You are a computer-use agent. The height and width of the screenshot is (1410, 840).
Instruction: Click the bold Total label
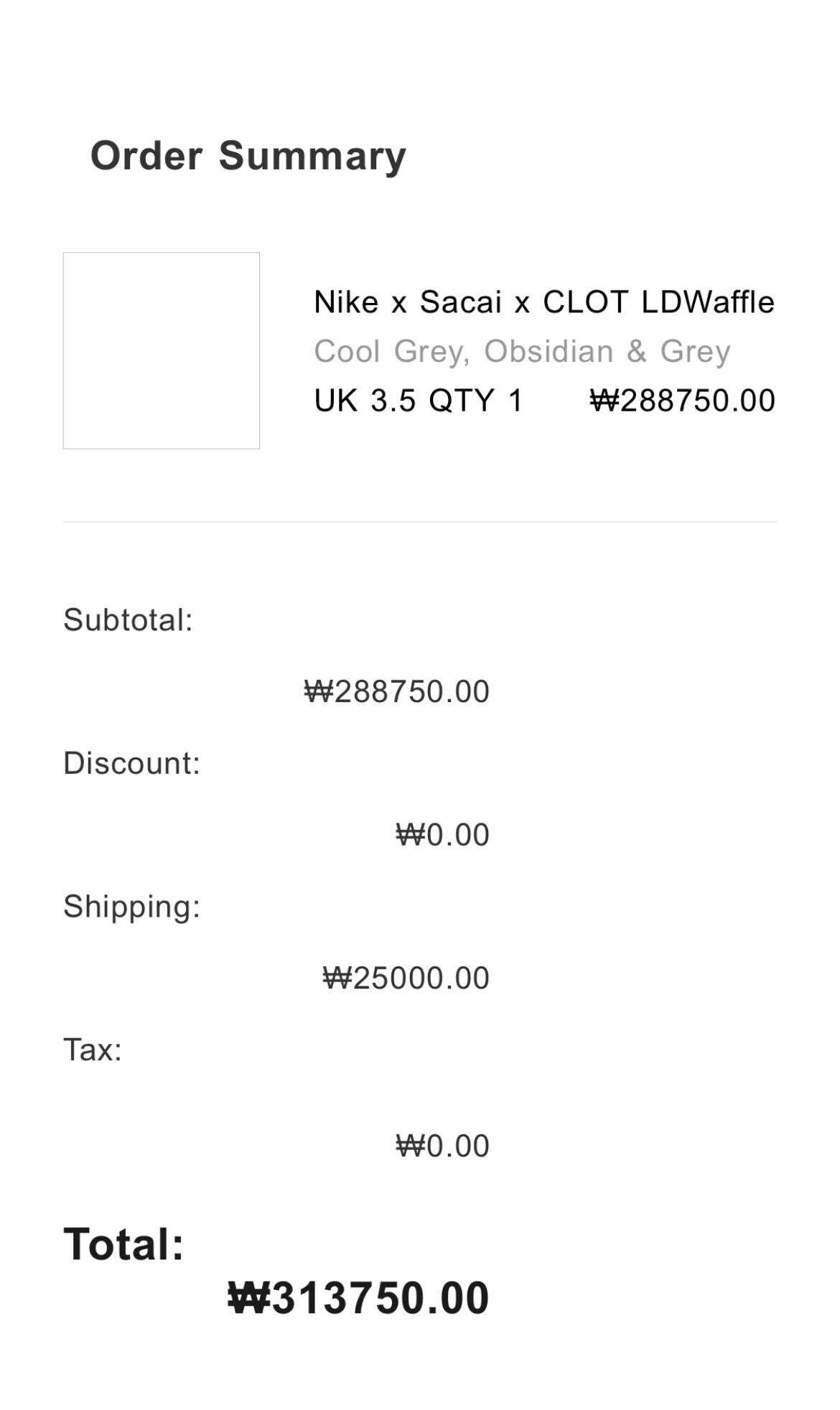[x=123, y=1243]
